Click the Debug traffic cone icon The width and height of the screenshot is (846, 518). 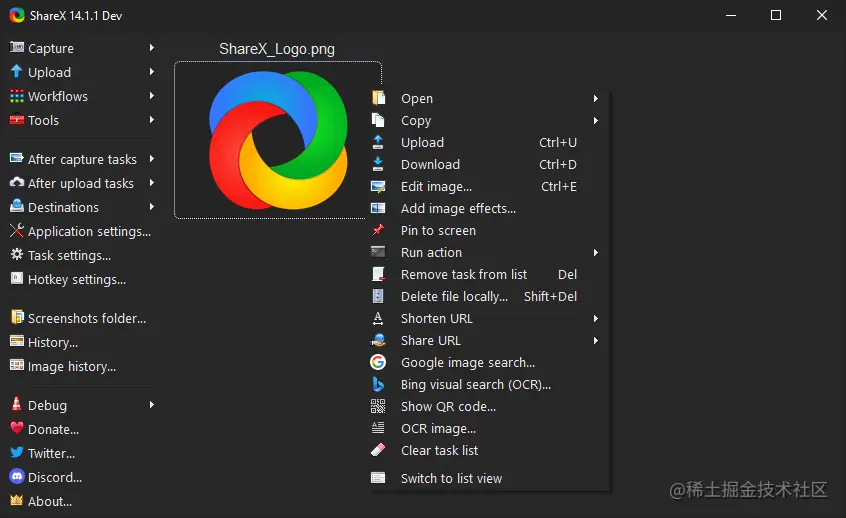(17, 404)
